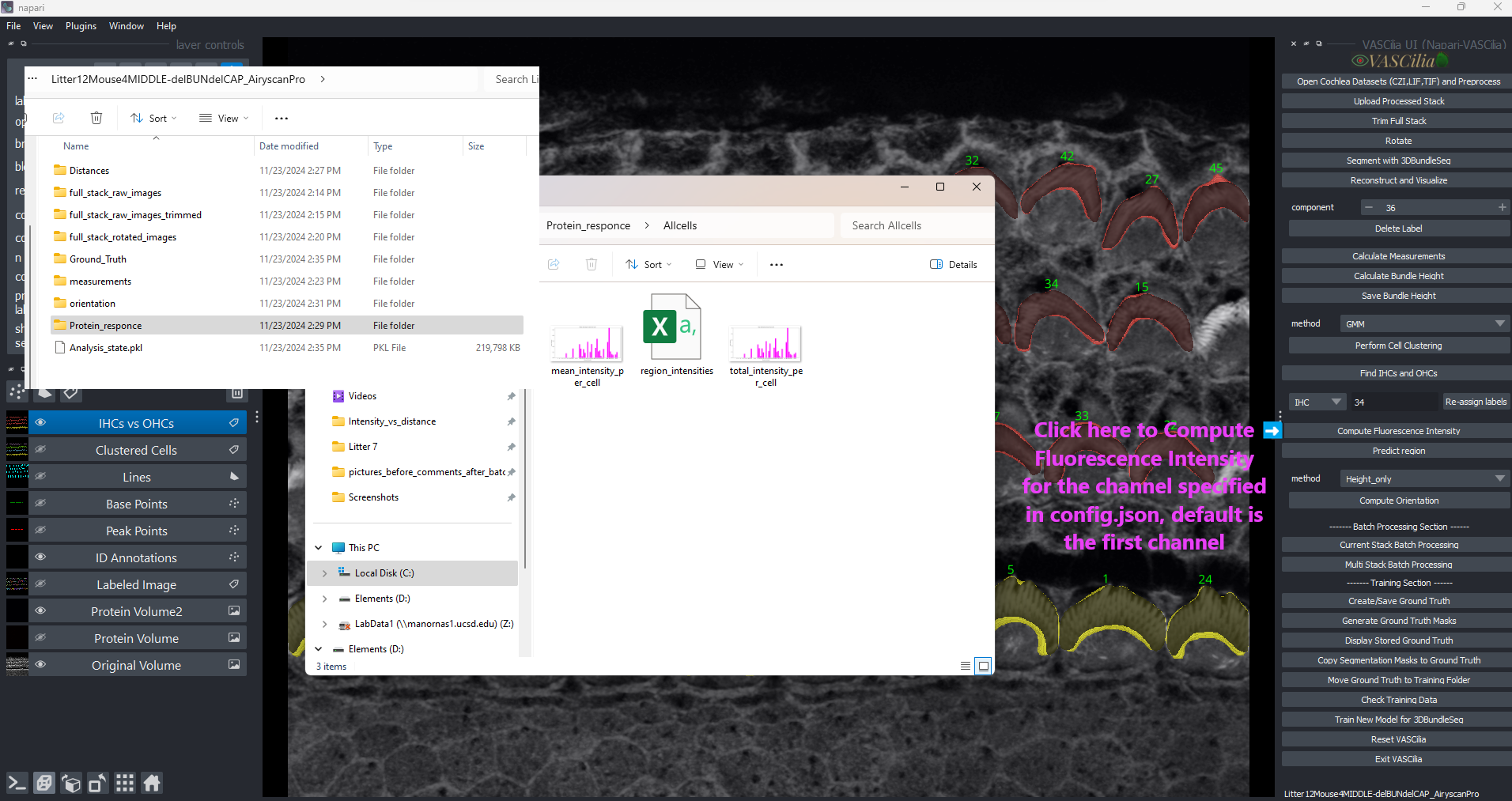1512x801 pixels.
Task: Show the Peak Points layer
Action: pos(40,531)
